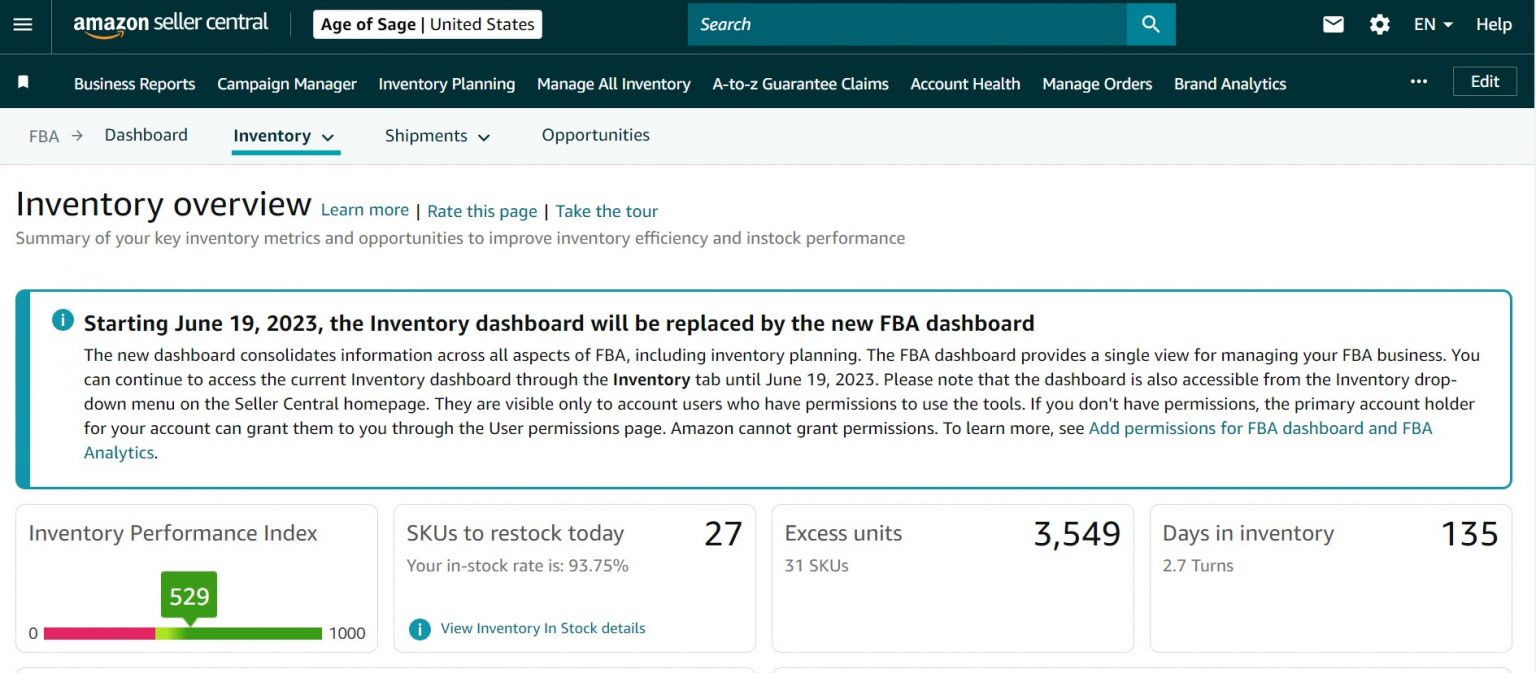The height and width of the screenshot is (673, 1536).
Task: Click the info icon in the announcement banner
Action: (x=62, y=320)
